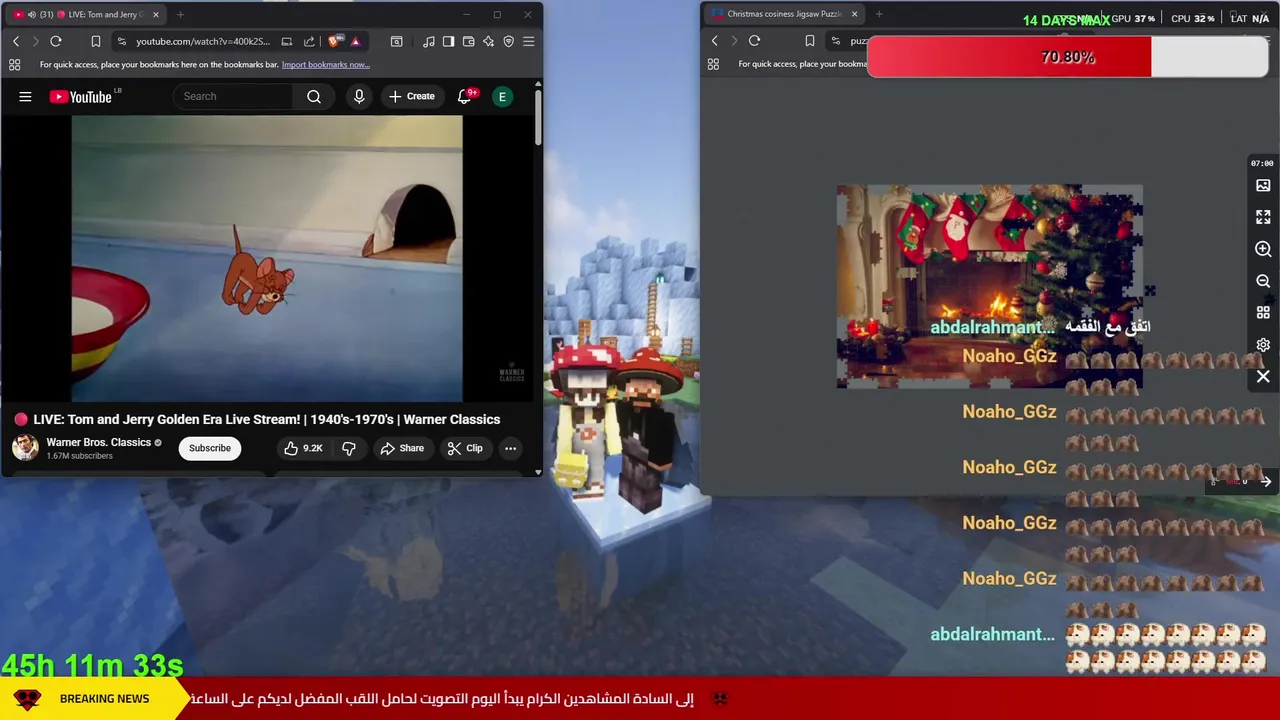
Task: Toggle puzzle fullscreen mode
Action: tap(1263, 217)
